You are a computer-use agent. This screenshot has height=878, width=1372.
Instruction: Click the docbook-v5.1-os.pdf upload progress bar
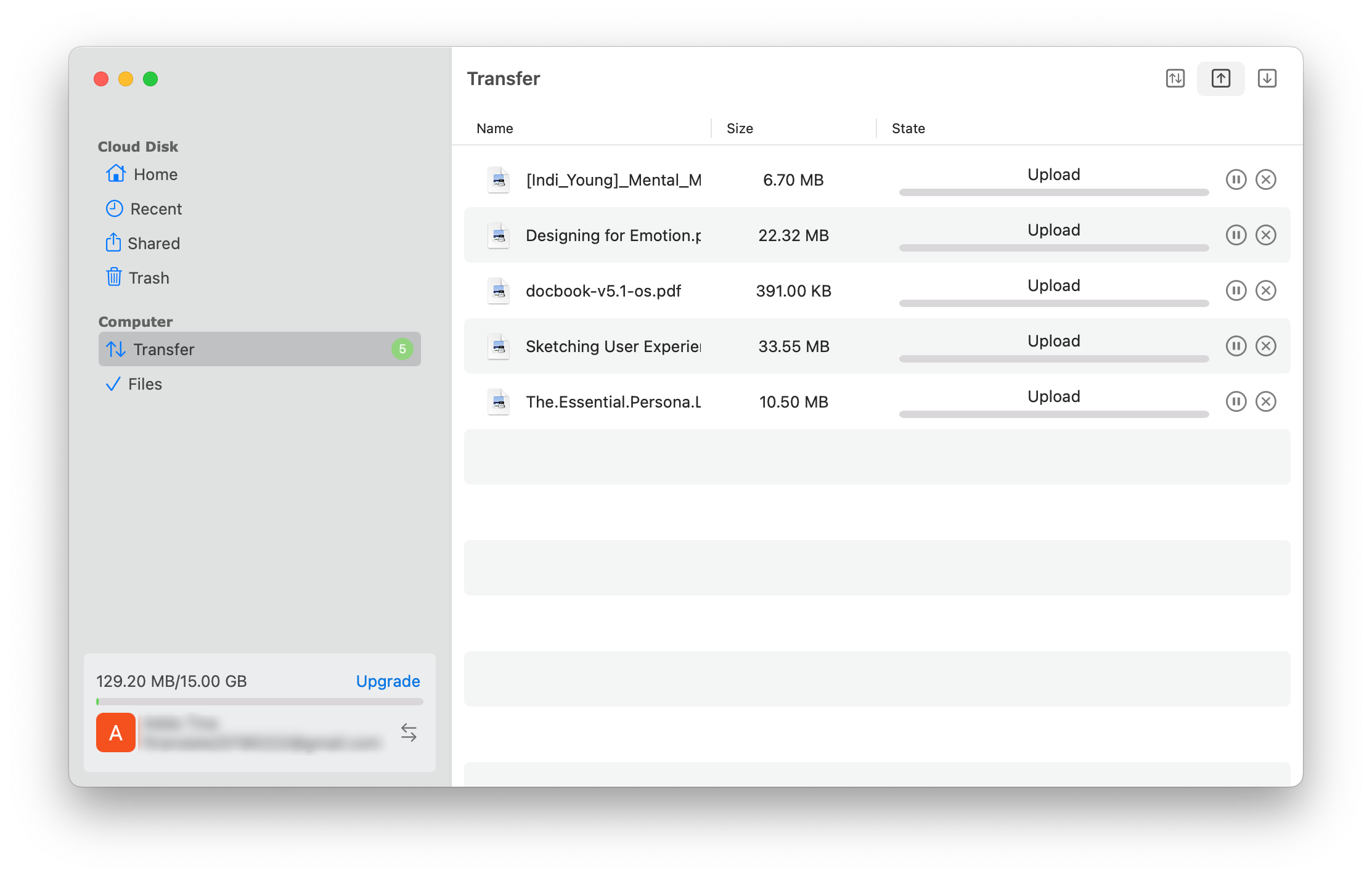1054,303
